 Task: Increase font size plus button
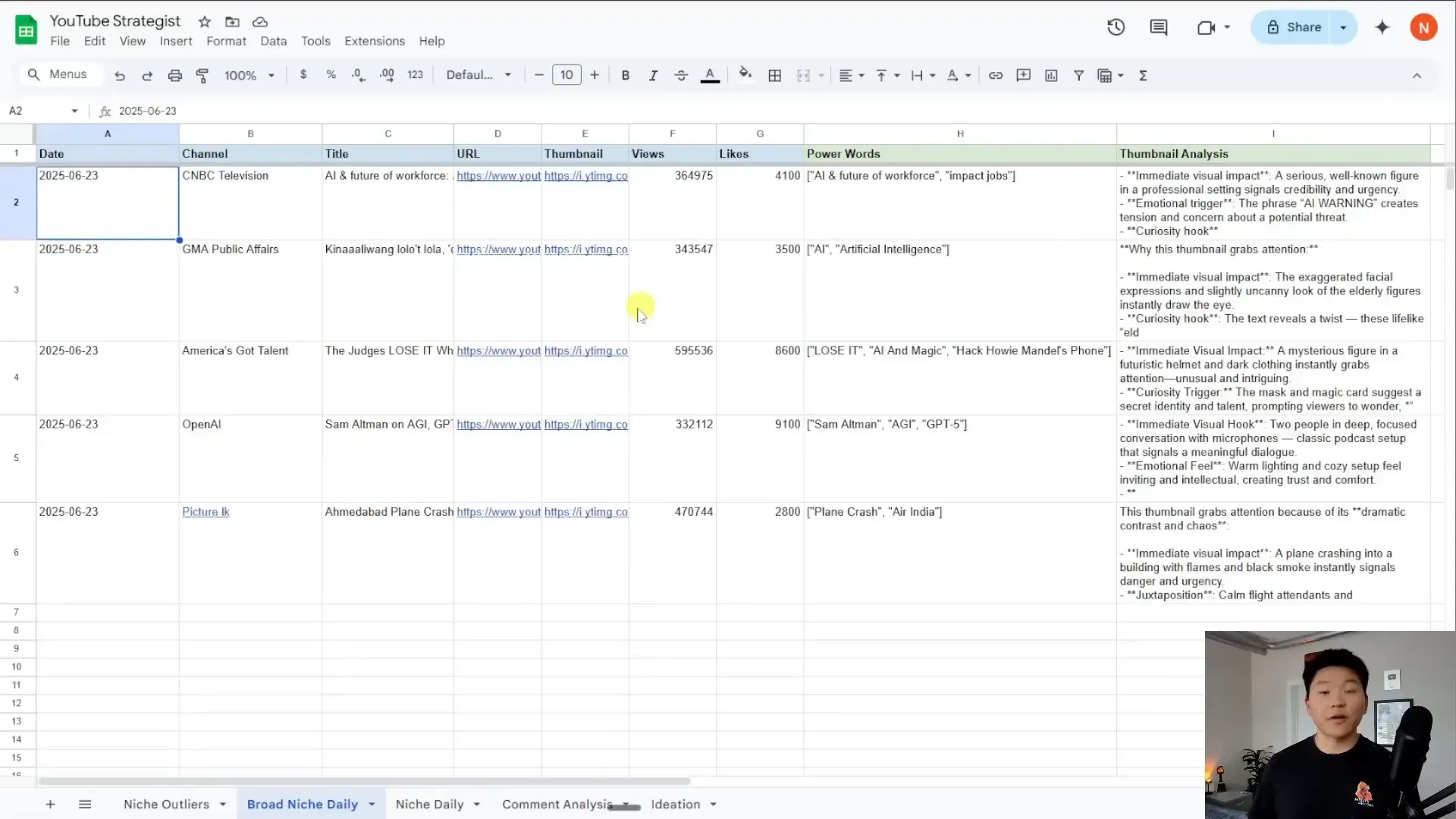click(595, 75)
